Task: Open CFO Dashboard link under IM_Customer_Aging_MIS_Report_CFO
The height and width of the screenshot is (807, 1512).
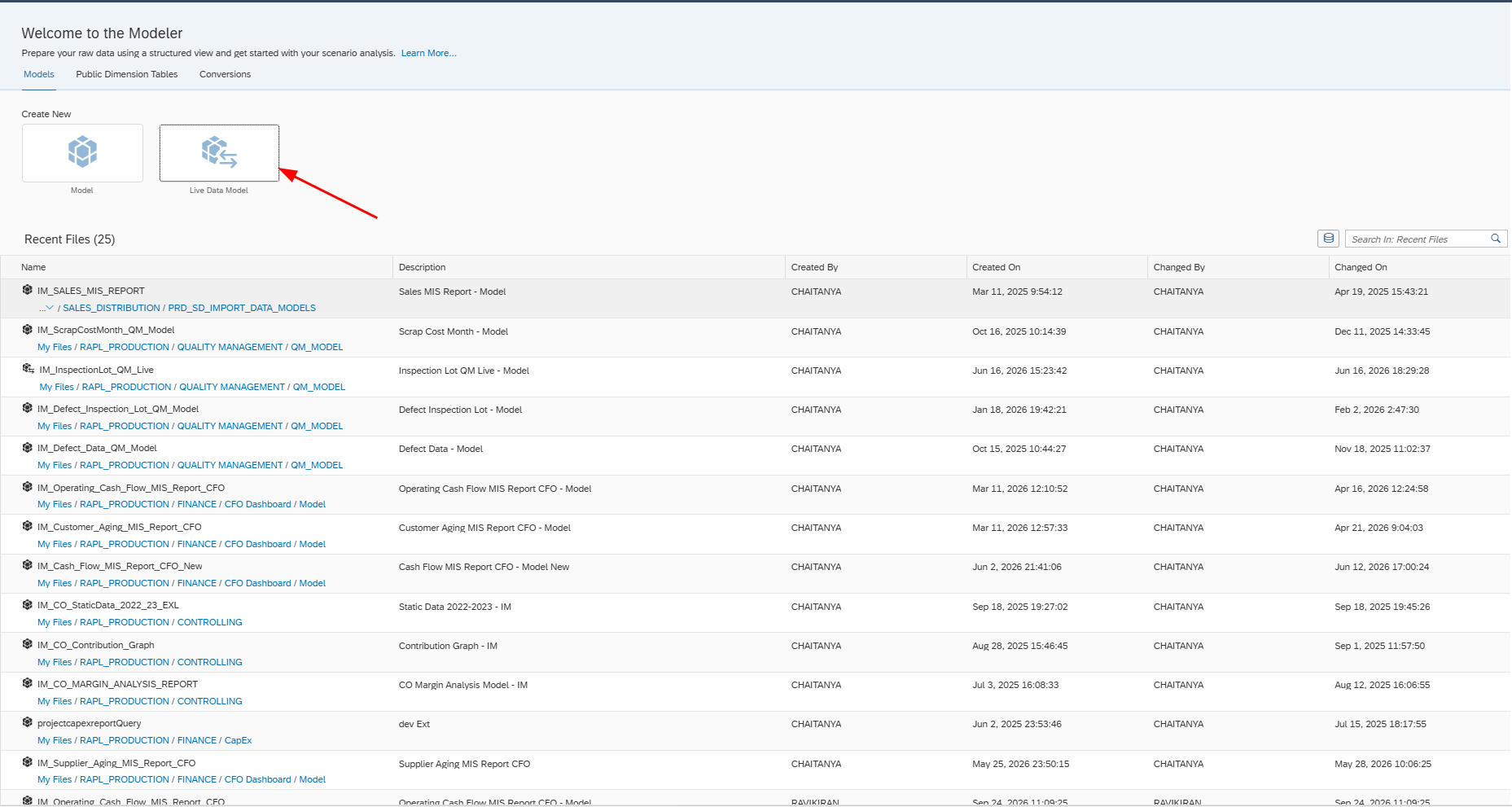Action: [257, 544]
